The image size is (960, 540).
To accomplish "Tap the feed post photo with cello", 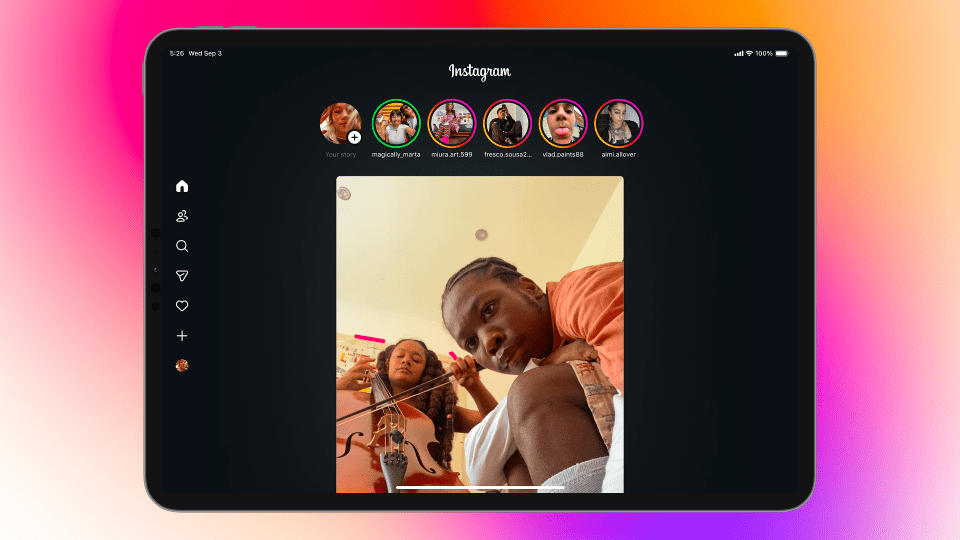I will (480, 335).
